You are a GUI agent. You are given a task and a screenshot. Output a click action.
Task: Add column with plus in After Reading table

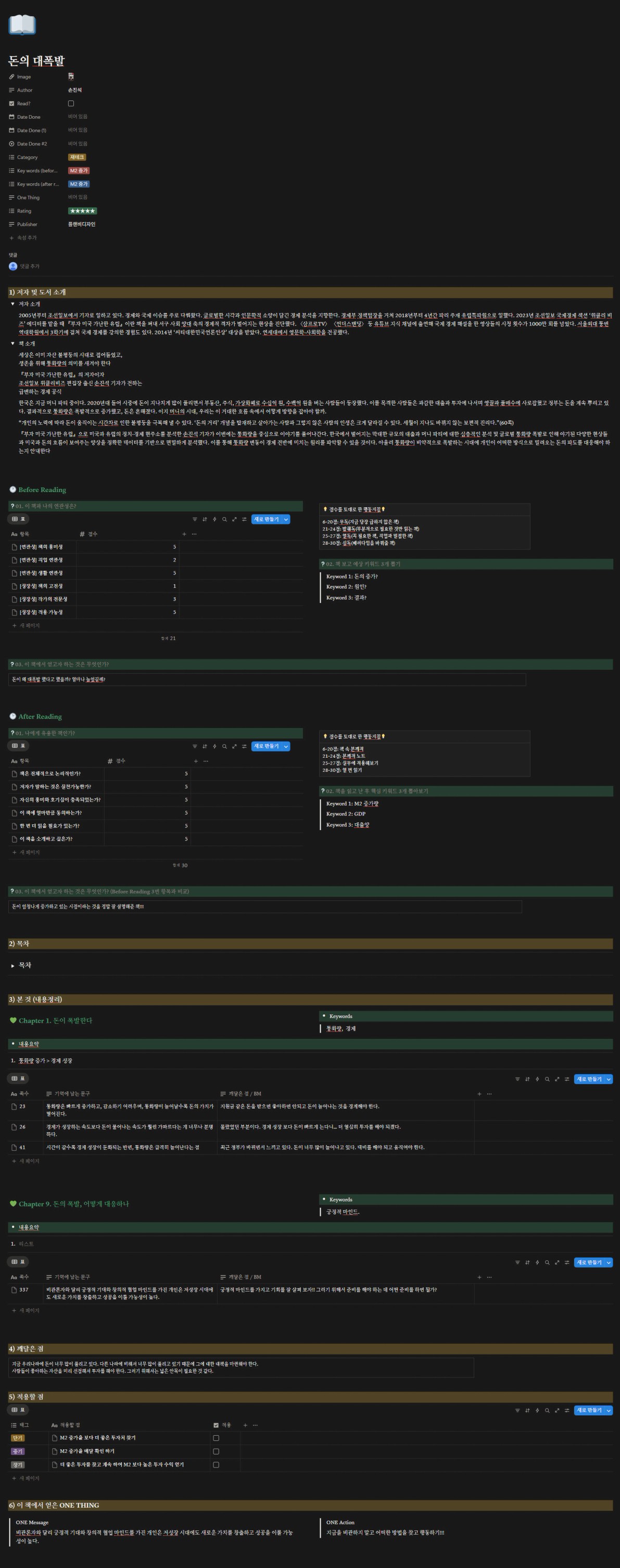click(x=195, y=761)
